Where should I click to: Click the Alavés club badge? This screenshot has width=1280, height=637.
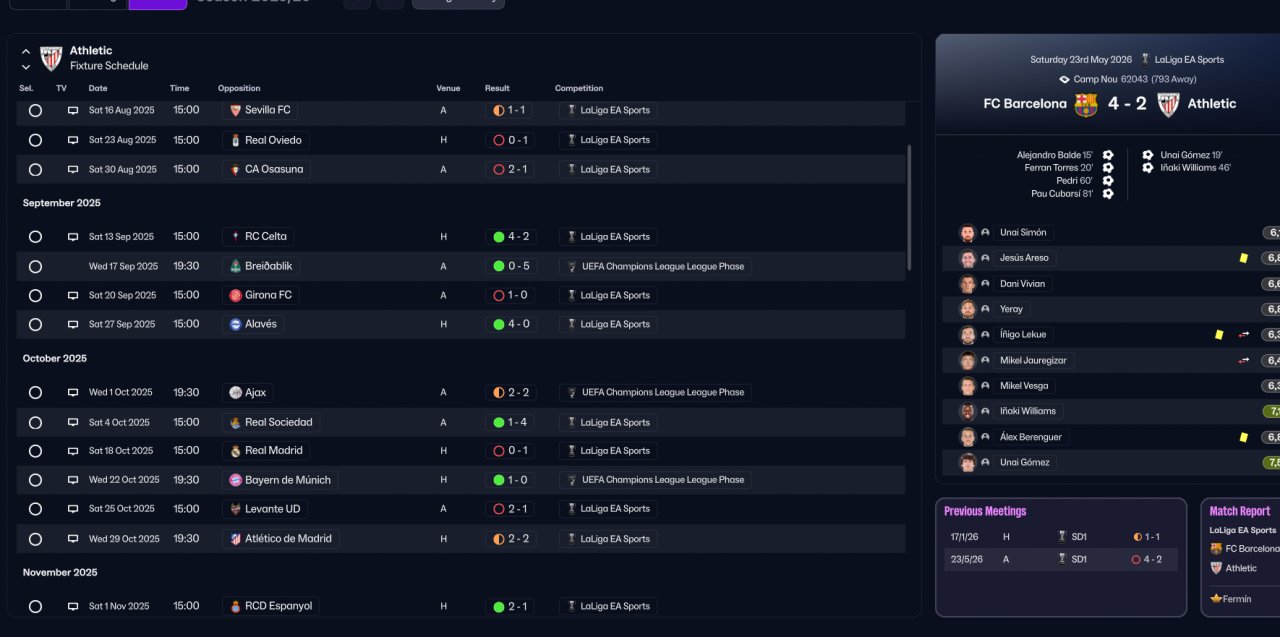click(235, 324)
